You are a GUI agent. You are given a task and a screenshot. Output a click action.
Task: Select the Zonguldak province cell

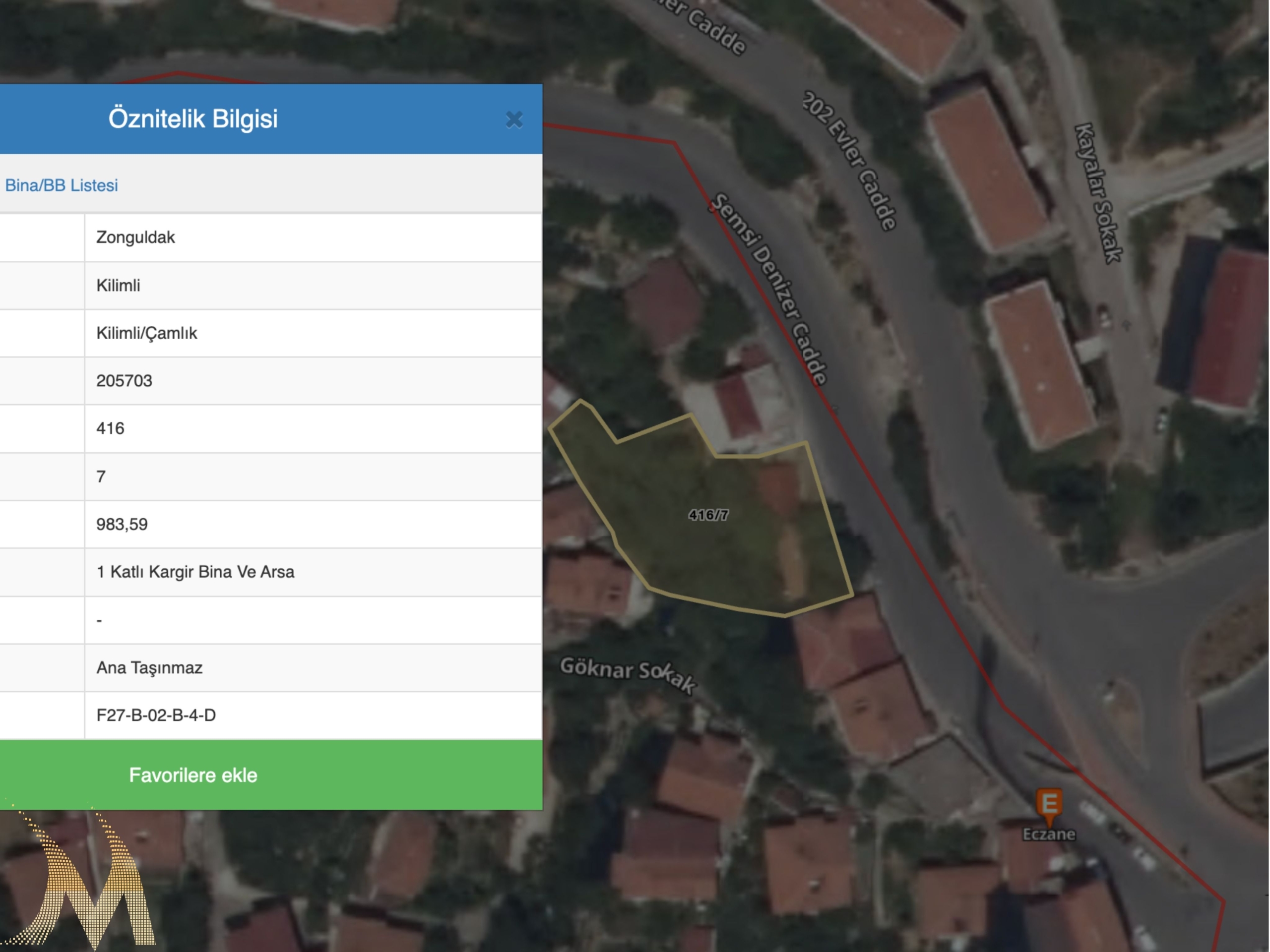135,238
